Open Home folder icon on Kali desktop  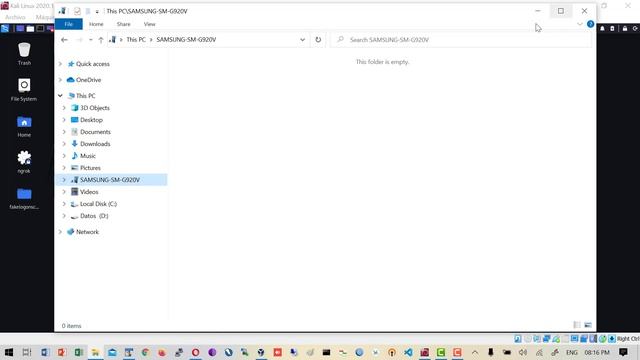[x=24, y=126]
